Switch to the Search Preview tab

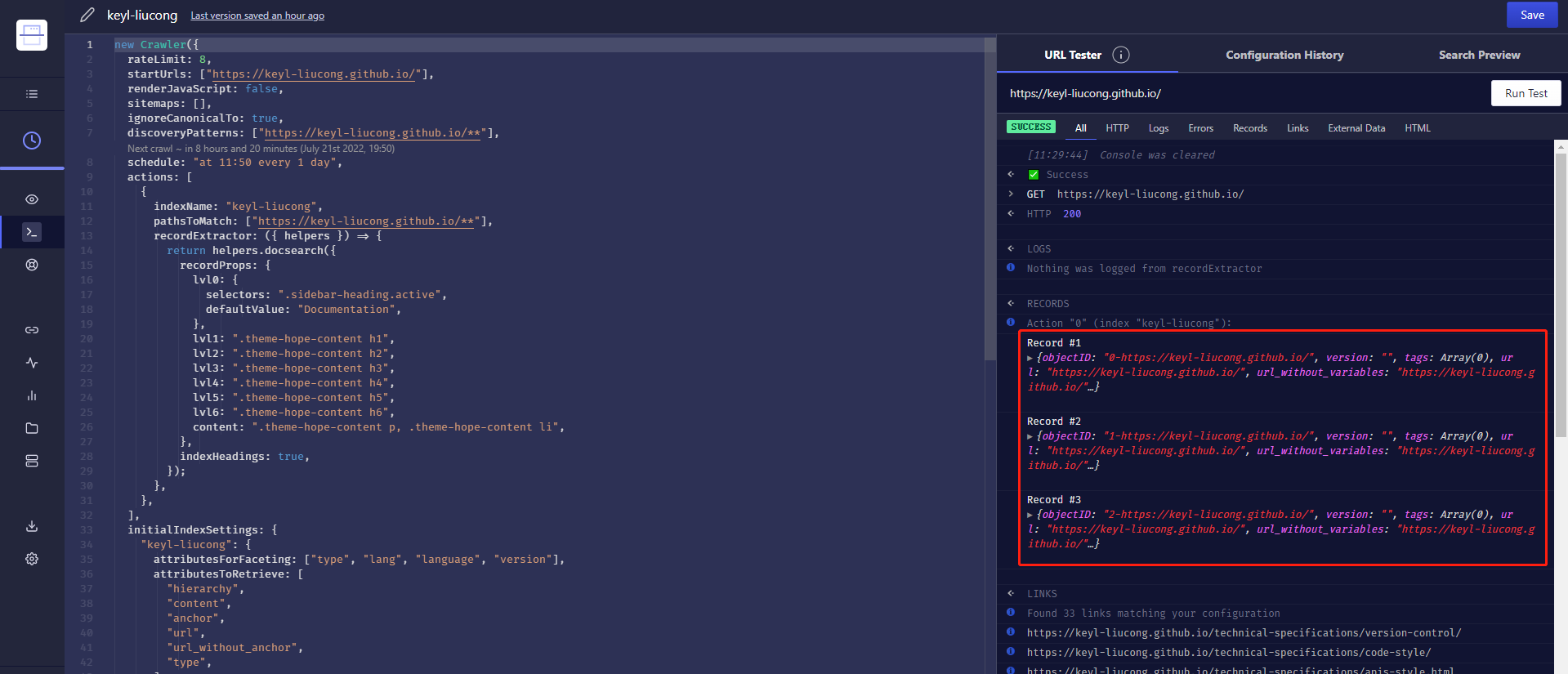(1479, 55)
